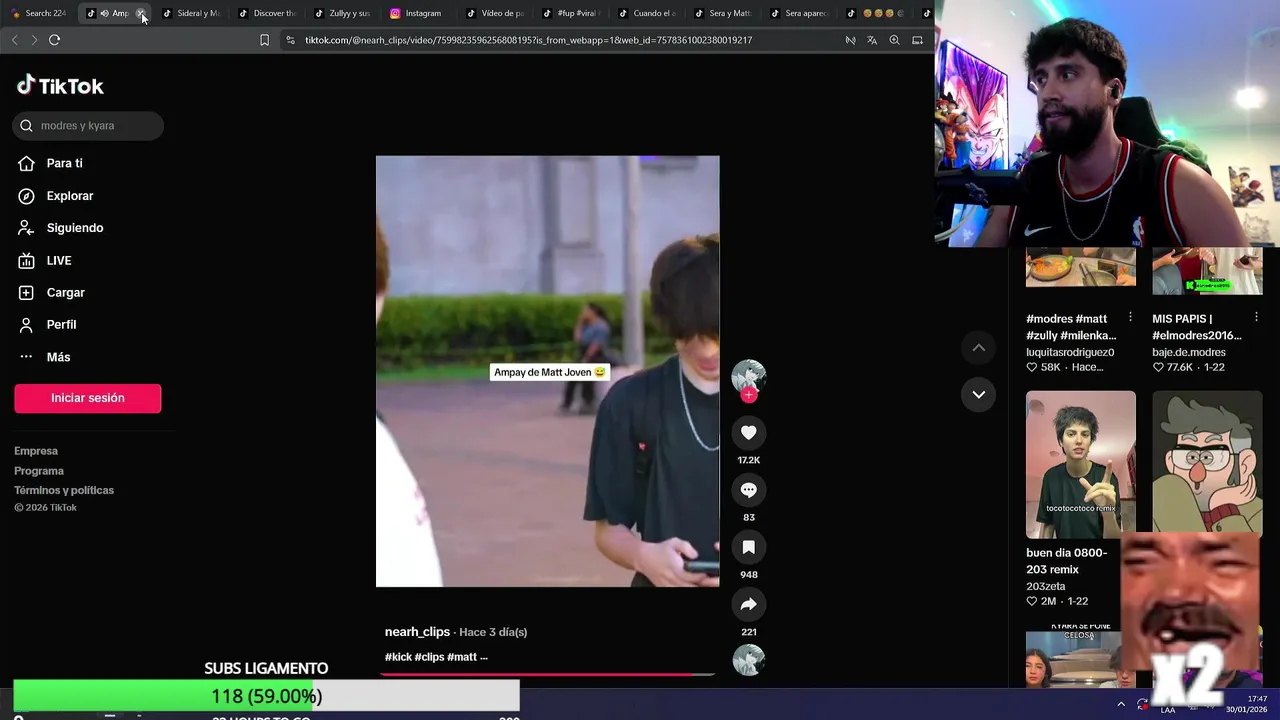Open options for the '#modres #matt' video
The width and height of the screenshot is (1280, 720).
pos(1130,317)
